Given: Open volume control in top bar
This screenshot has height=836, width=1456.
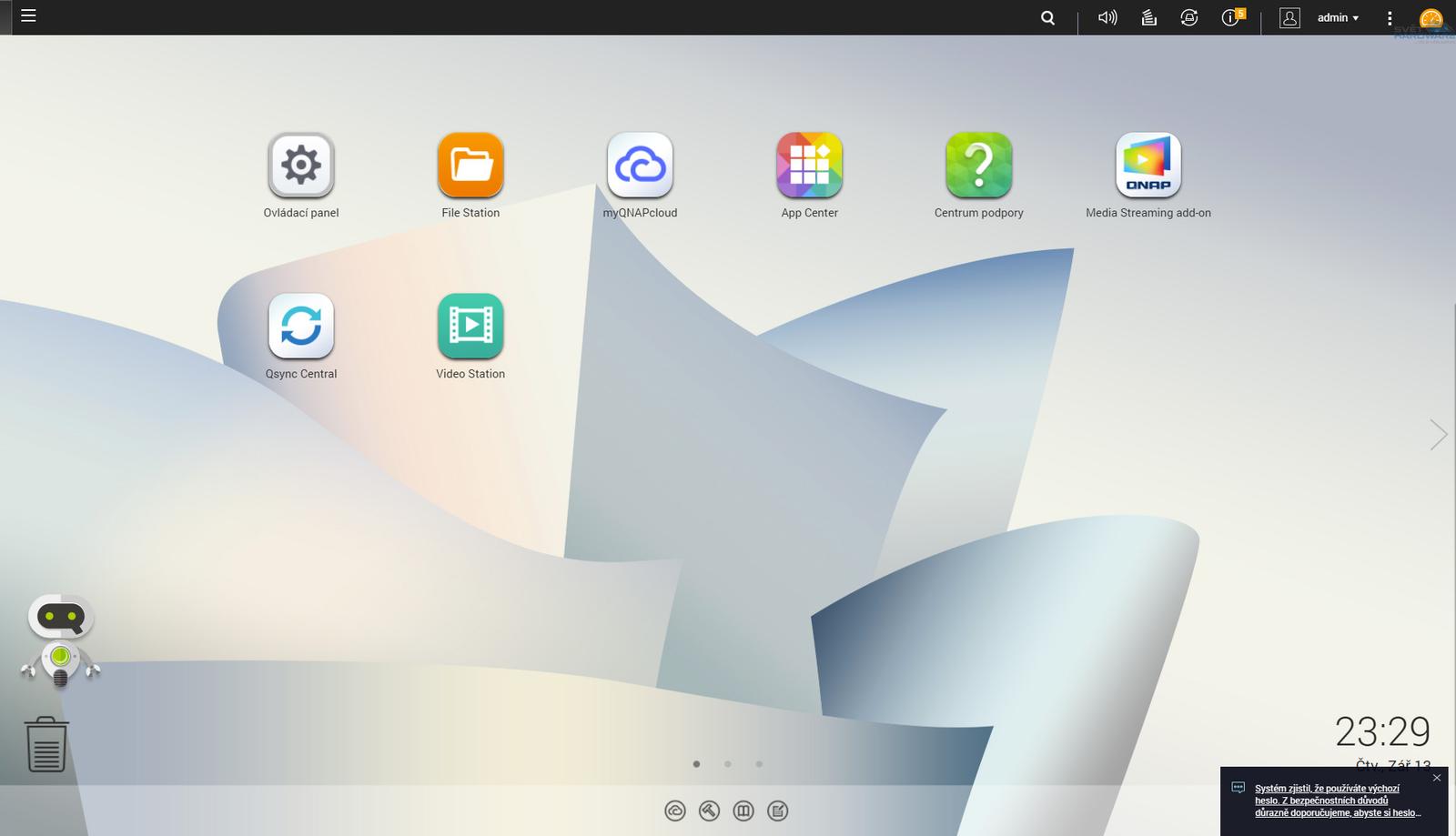Looking at the screenshot, I should [1107, 17].
